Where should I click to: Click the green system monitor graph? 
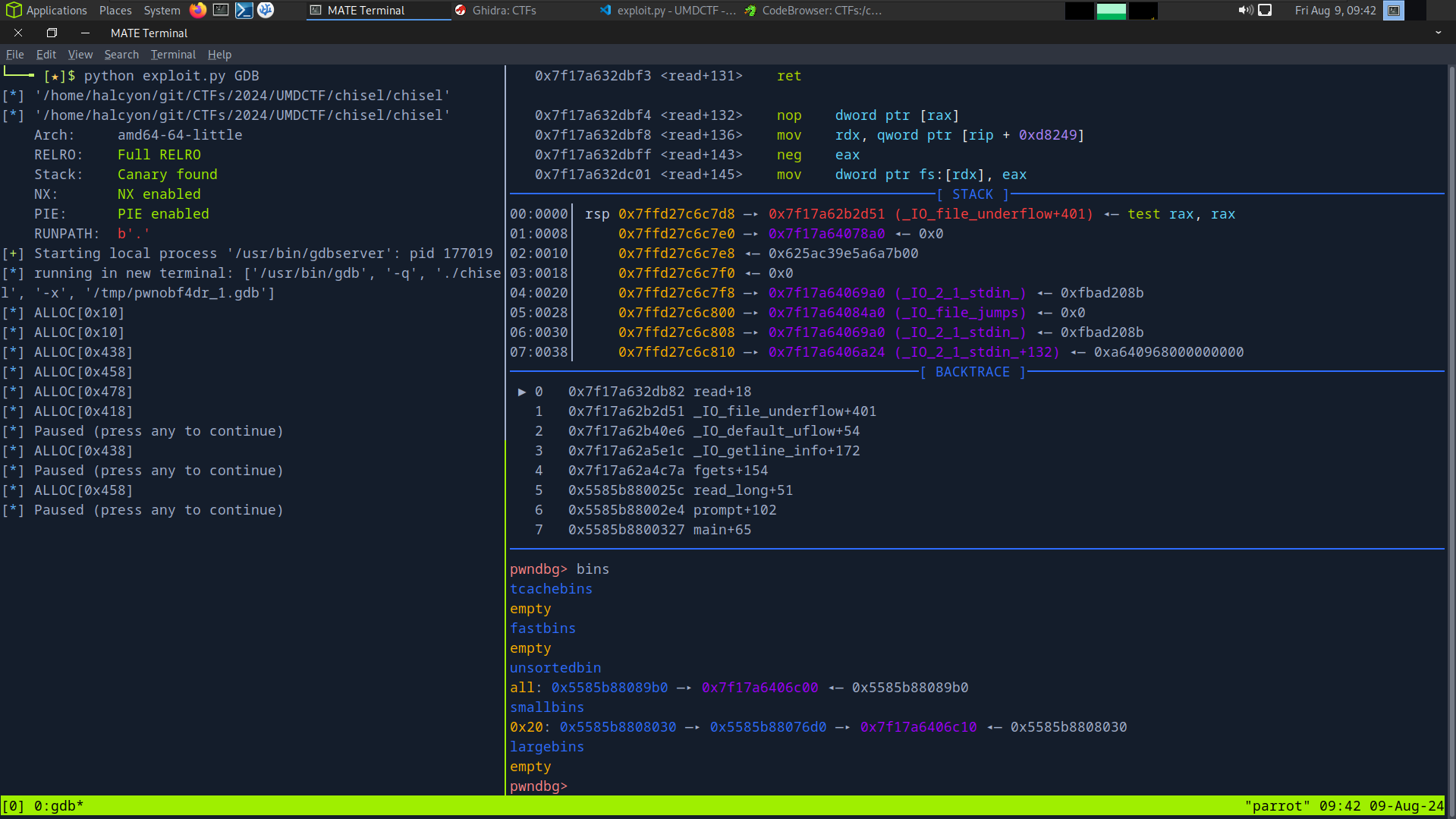tap(1111, 11)
